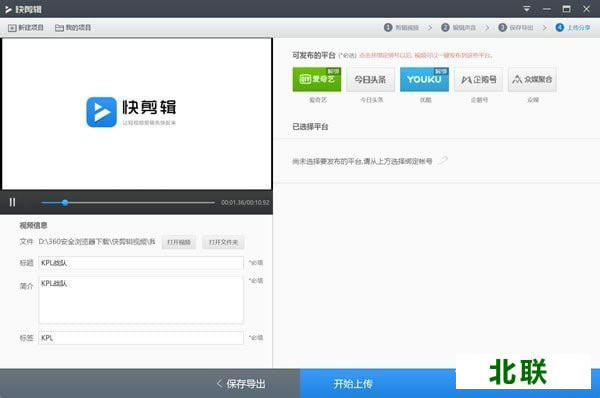
Task: Click the 视频信息 section heading
Action: 33,225
